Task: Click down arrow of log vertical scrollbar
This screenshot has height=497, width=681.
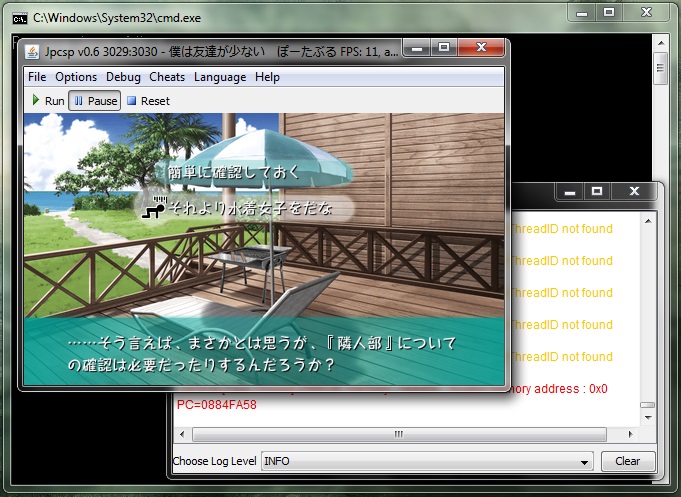Action: pyautogui.click(x=648, y=417)
